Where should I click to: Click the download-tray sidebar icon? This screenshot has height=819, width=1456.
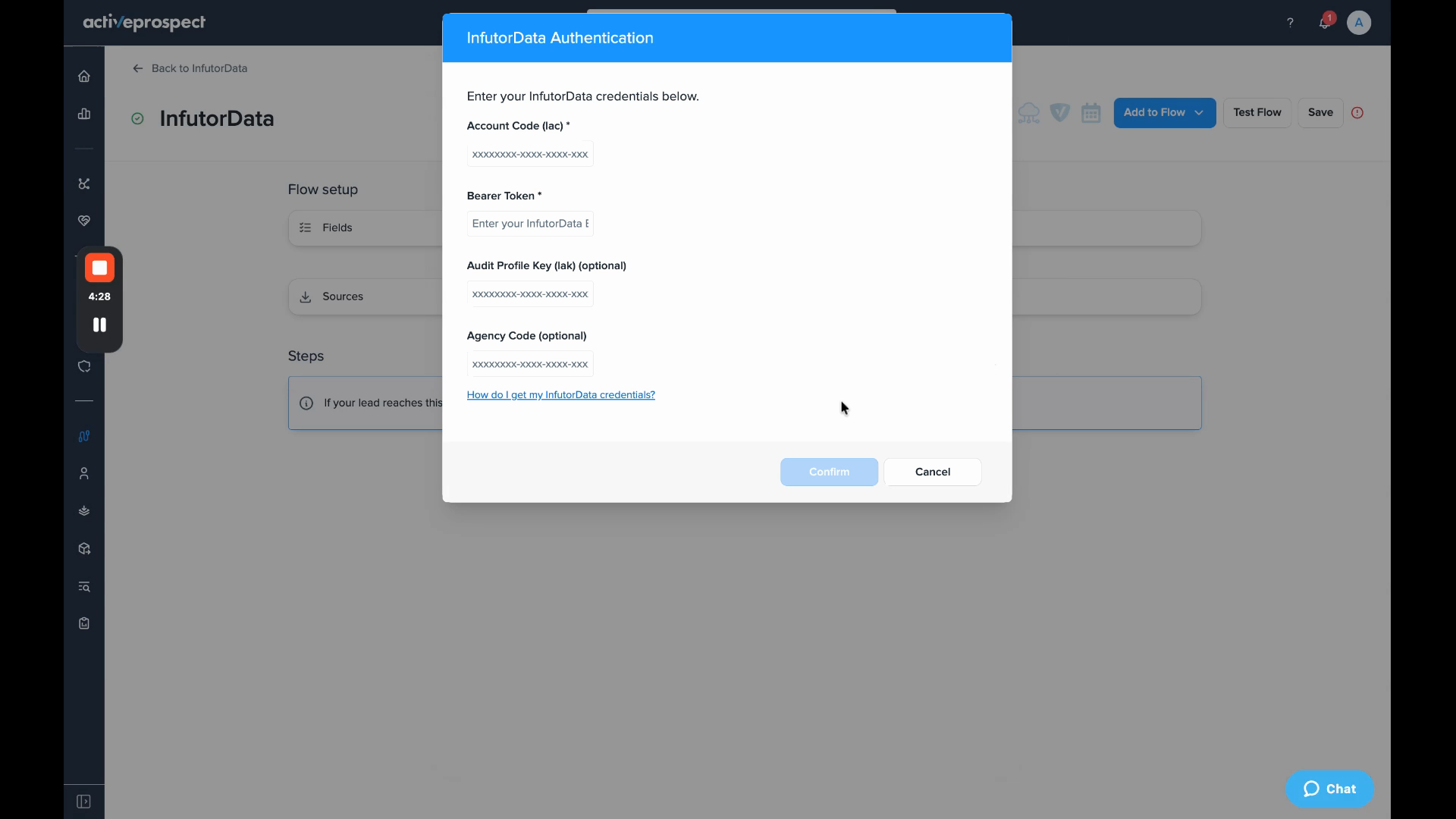[x=84, y=511]
